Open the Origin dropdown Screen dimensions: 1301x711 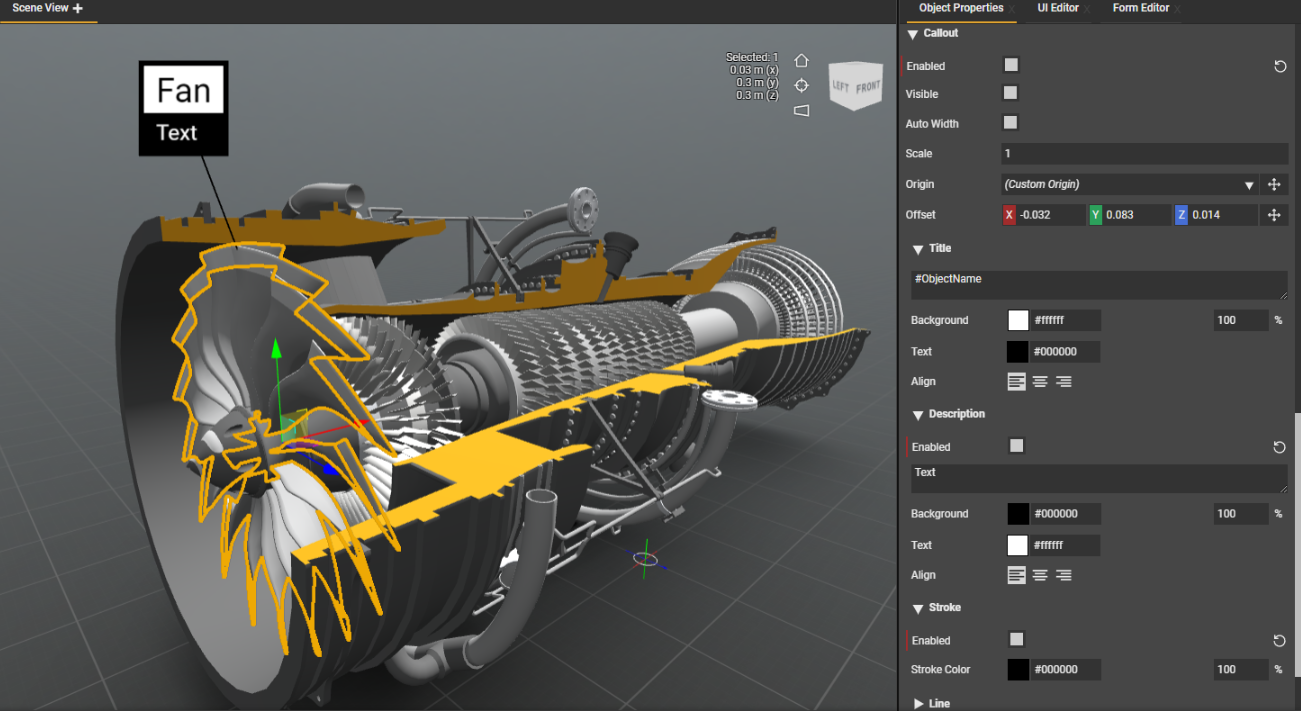[x=1130, y=184]
